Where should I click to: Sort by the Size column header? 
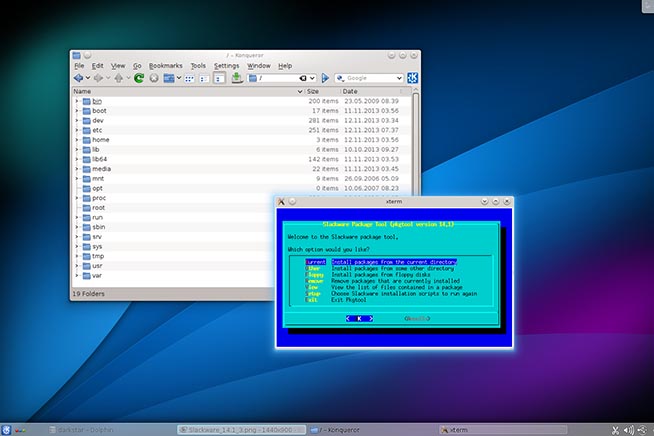coord(322,91)
